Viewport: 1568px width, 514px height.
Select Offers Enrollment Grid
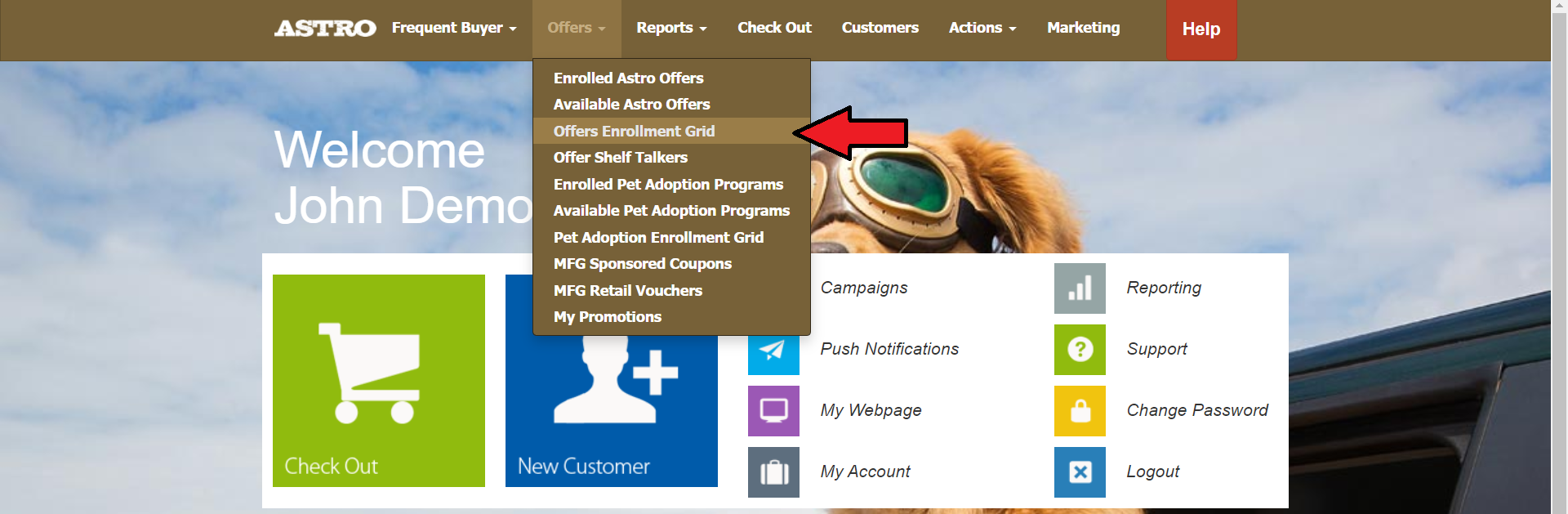point(670,132)
